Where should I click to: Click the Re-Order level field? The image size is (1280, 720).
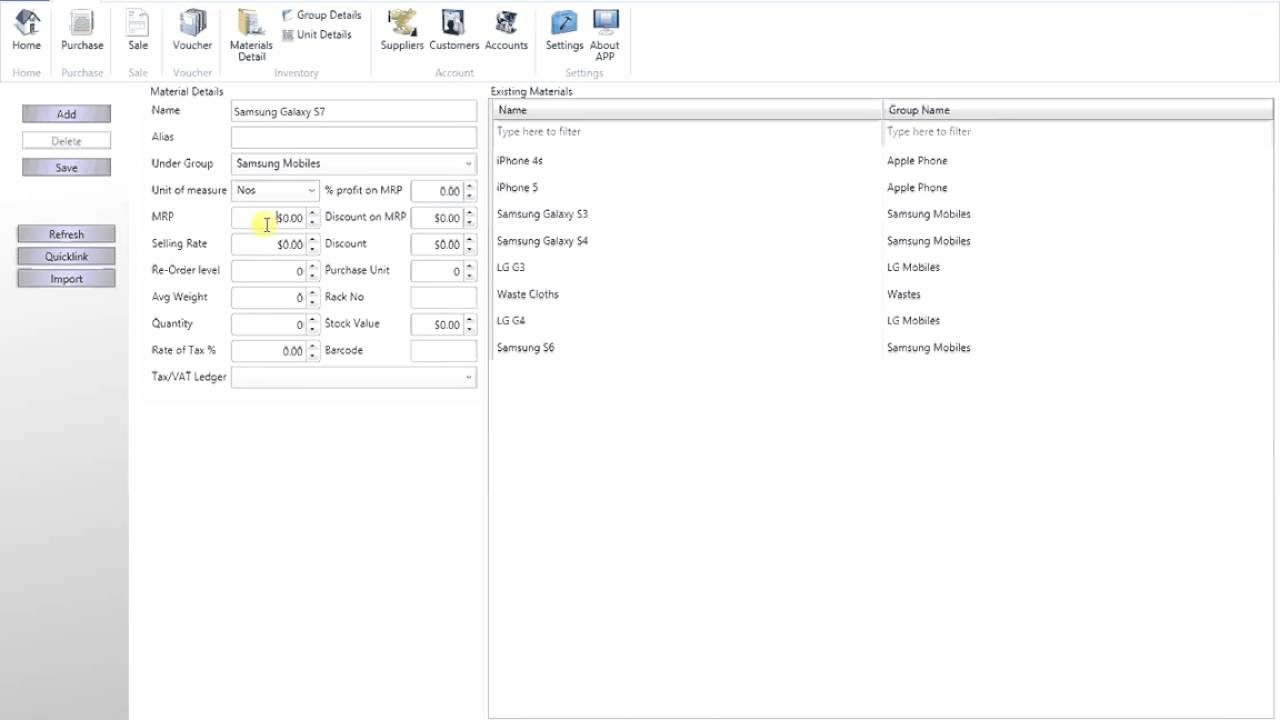coord(268,271)
